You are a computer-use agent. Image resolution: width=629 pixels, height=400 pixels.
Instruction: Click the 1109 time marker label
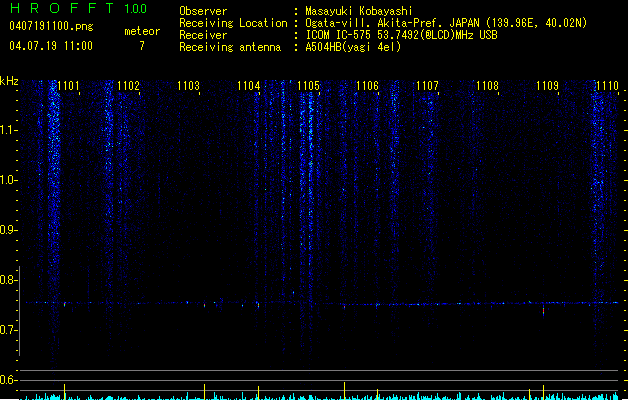click(x=547, y=86)
